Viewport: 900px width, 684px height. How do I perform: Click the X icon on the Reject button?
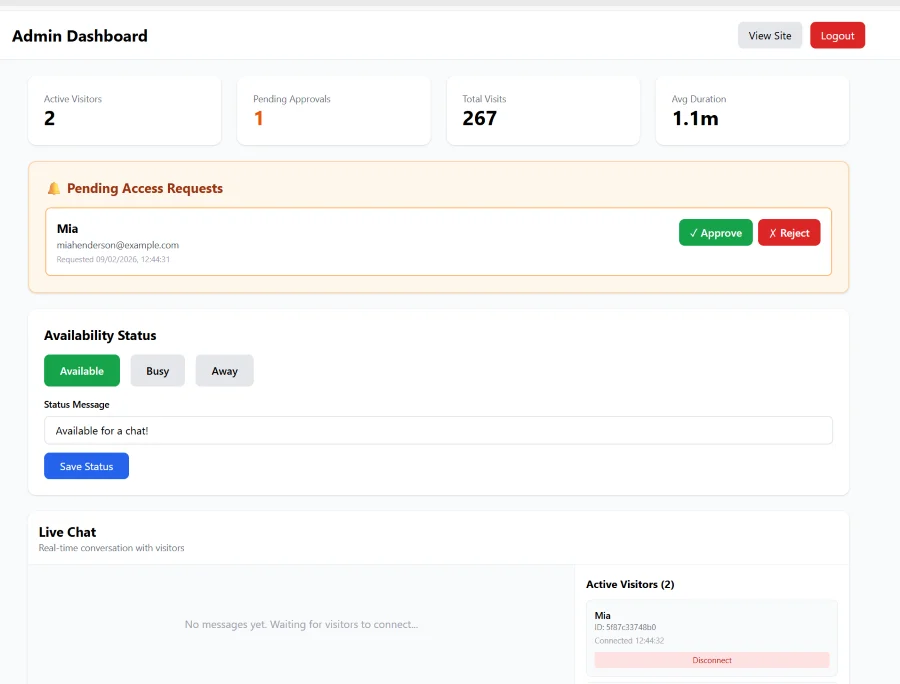(771, 232)
